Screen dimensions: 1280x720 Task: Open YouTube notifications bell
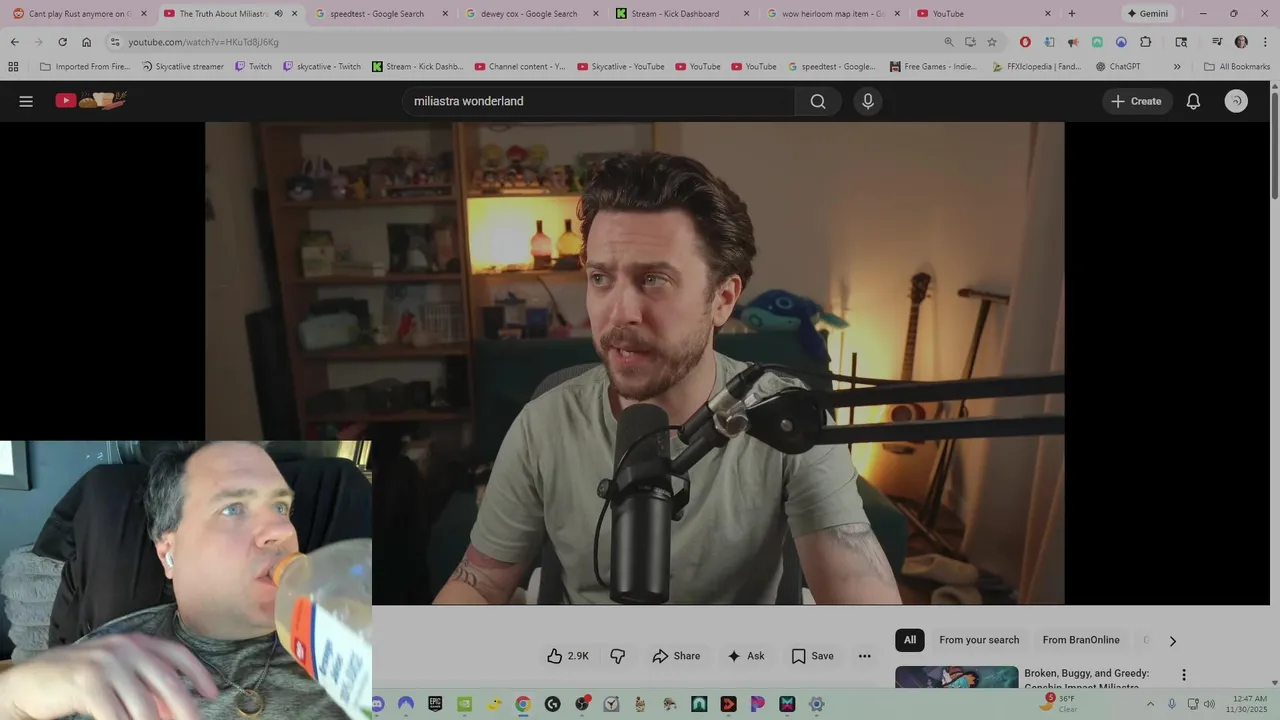click(x=1193, y=101)
